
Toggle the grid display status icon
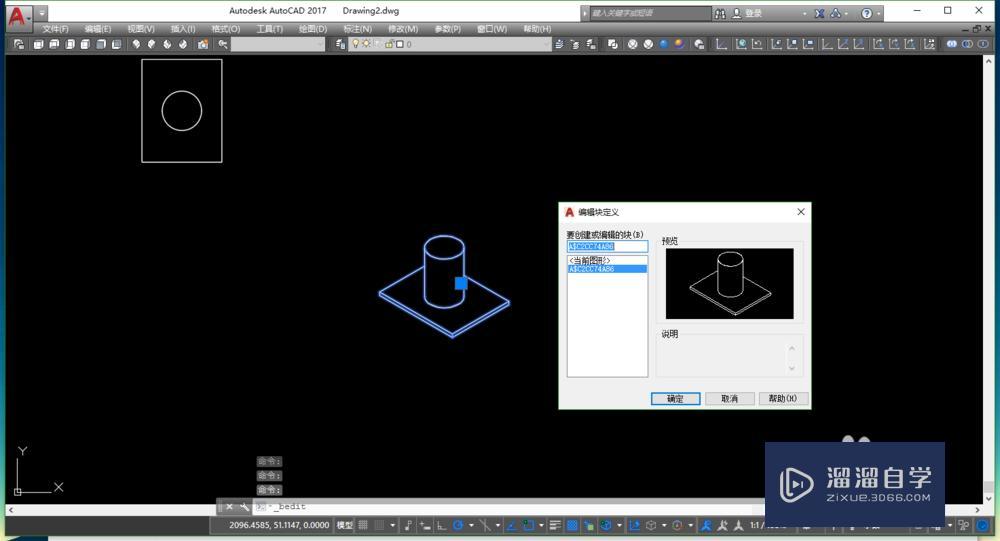(363, 525)
